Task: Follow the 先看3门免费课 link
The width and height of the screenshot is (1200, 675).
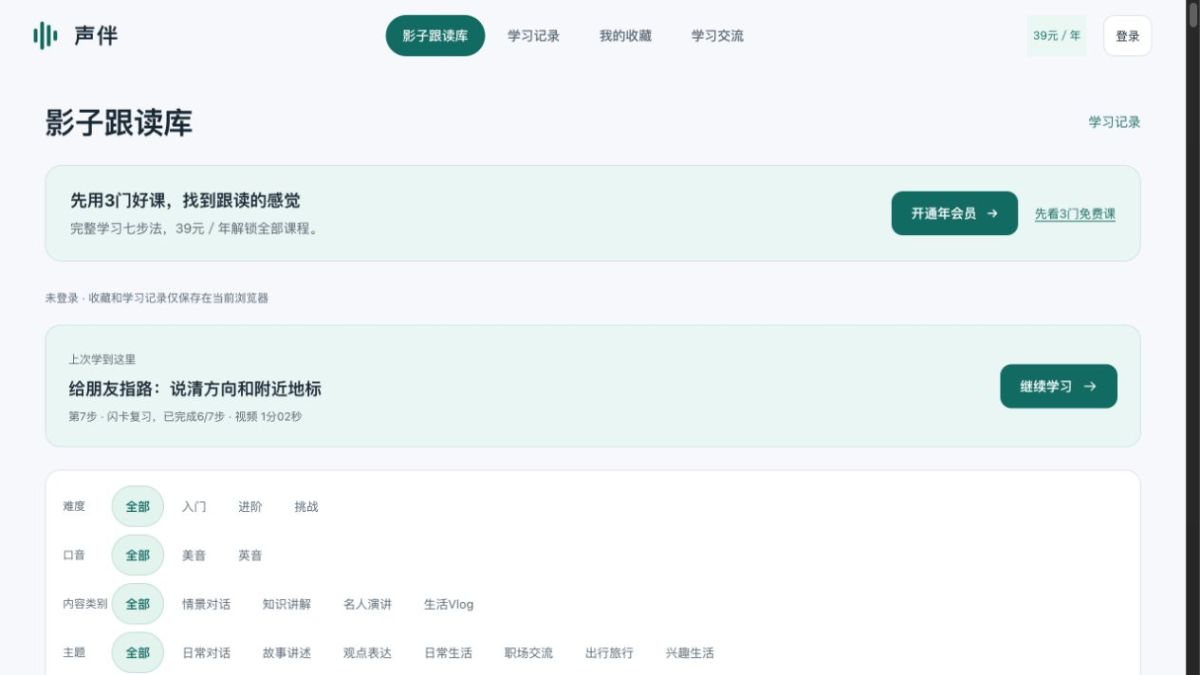Action: (1075, 214)
